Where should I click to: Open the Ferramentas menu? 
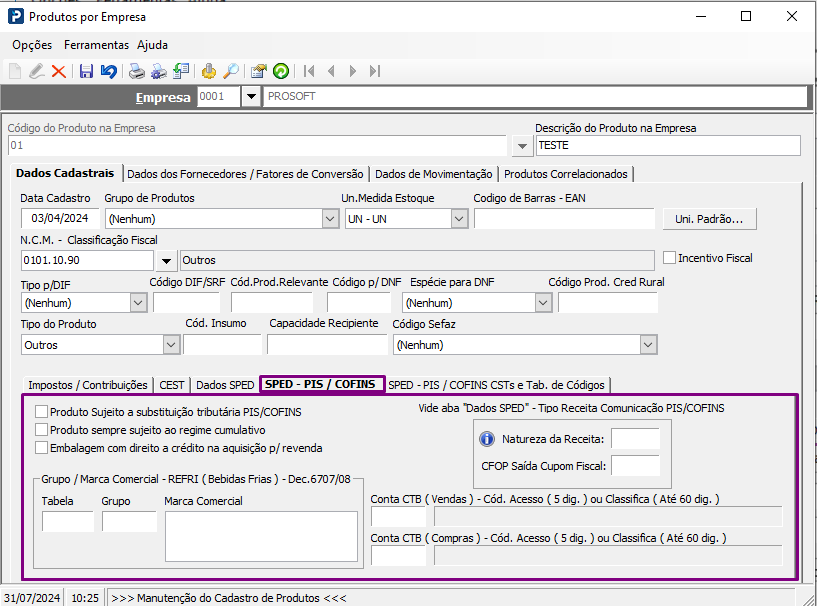pyautogui.click(x=96, y=45)
